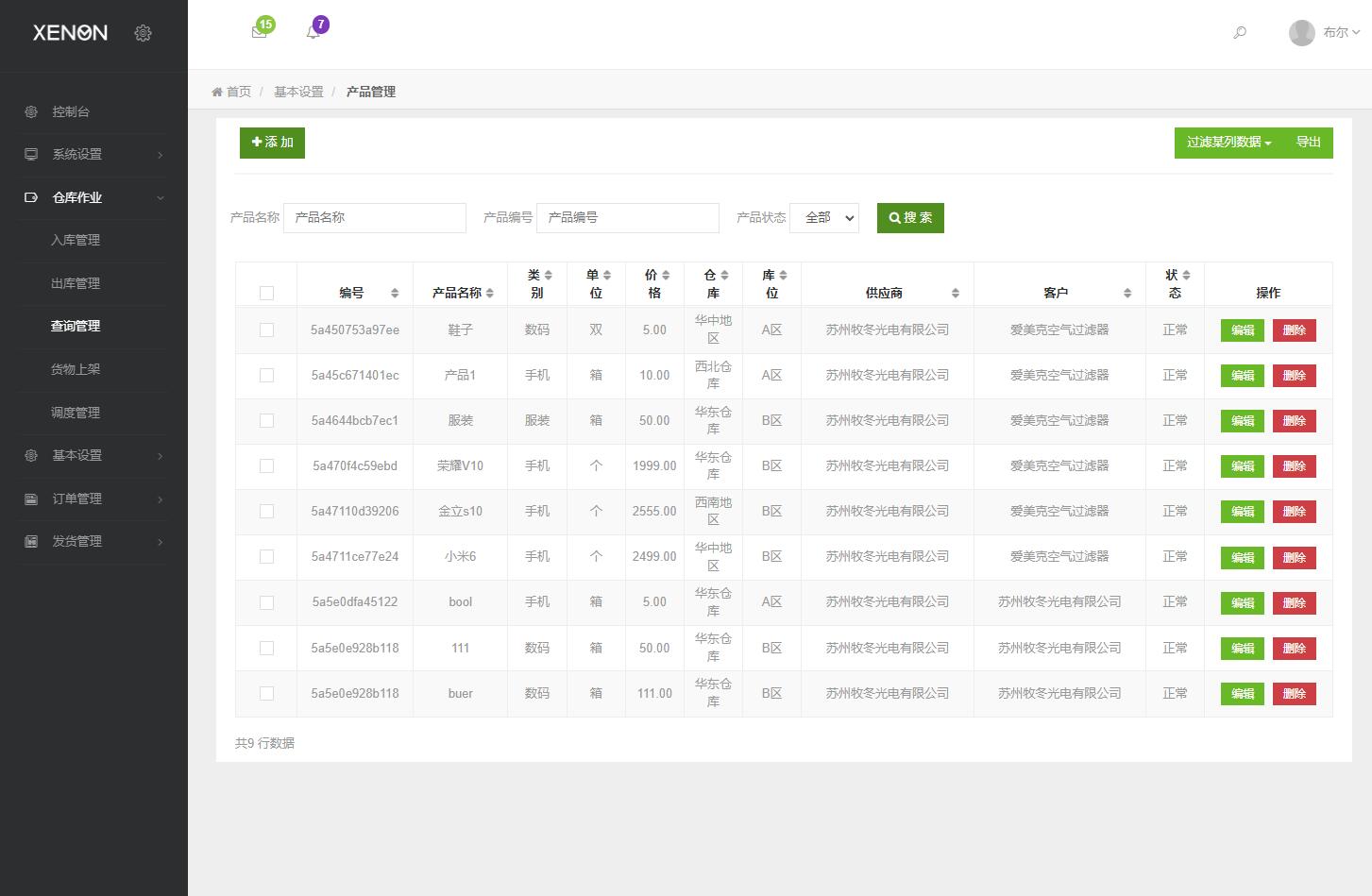Toggle the select-all checkbox in table header

pyautogui.click(x=266, y=293)
